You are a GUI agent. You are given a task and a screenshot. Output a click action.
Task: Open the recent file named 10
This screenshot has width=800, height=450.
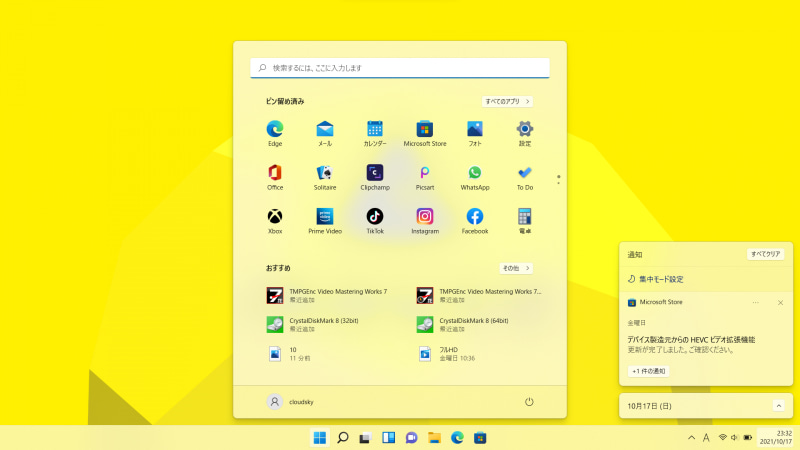(x=289, y=354)
